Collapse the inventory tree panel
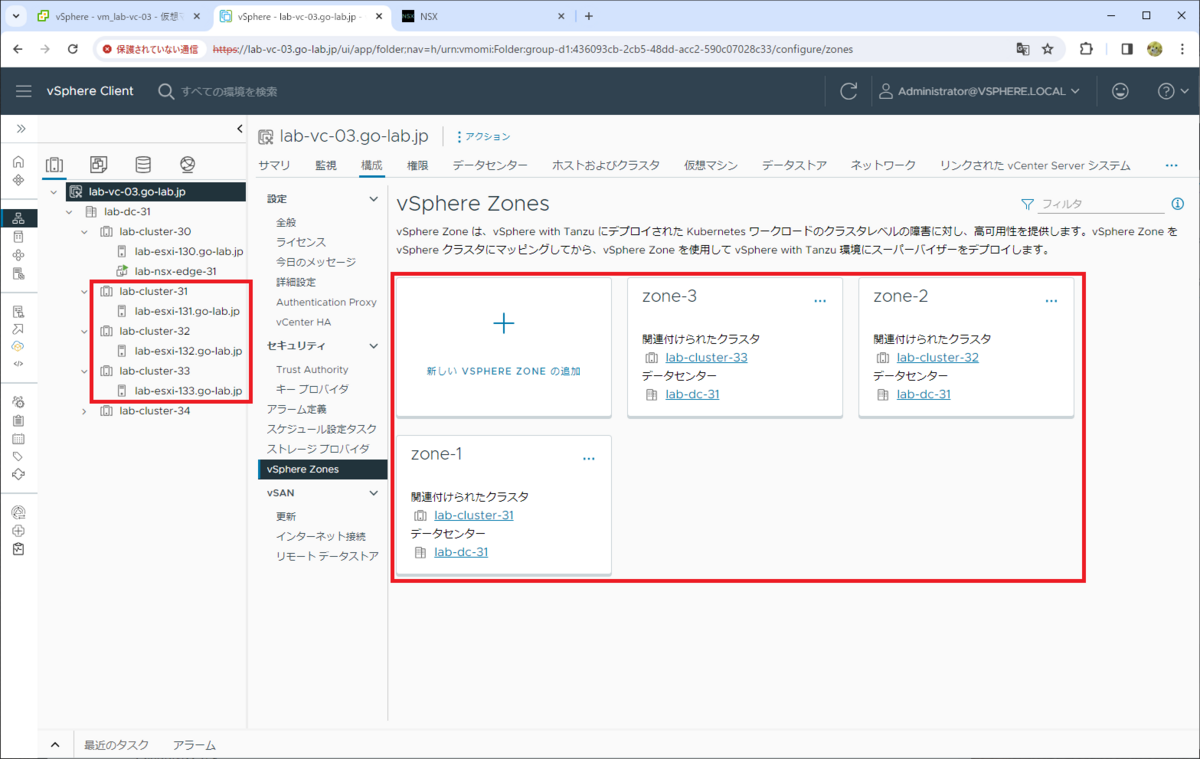The width and height of the screenshot is (1200, 759). pyautogui.click(x=240, y=129)
